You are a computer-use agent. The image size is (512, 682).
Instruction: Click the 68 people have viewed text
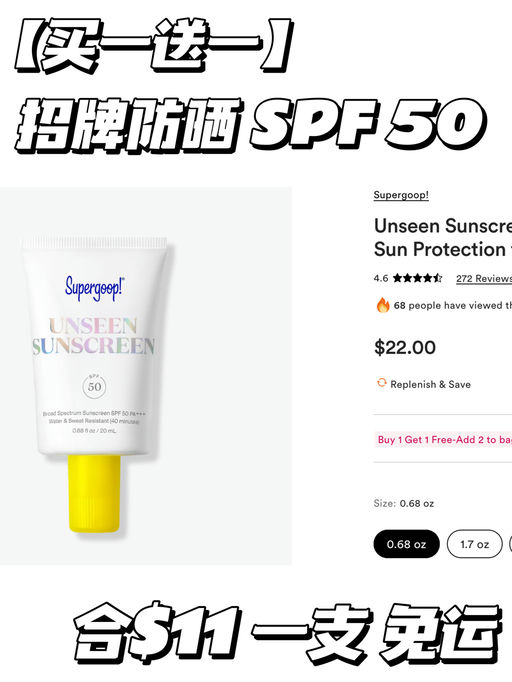click(x=453, y=305)
